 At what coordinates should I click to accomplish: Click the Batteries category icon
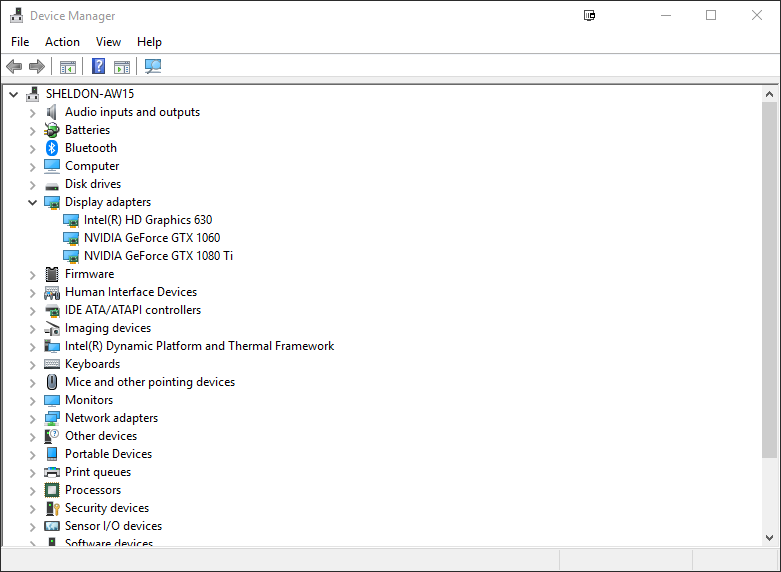(52, 130)
